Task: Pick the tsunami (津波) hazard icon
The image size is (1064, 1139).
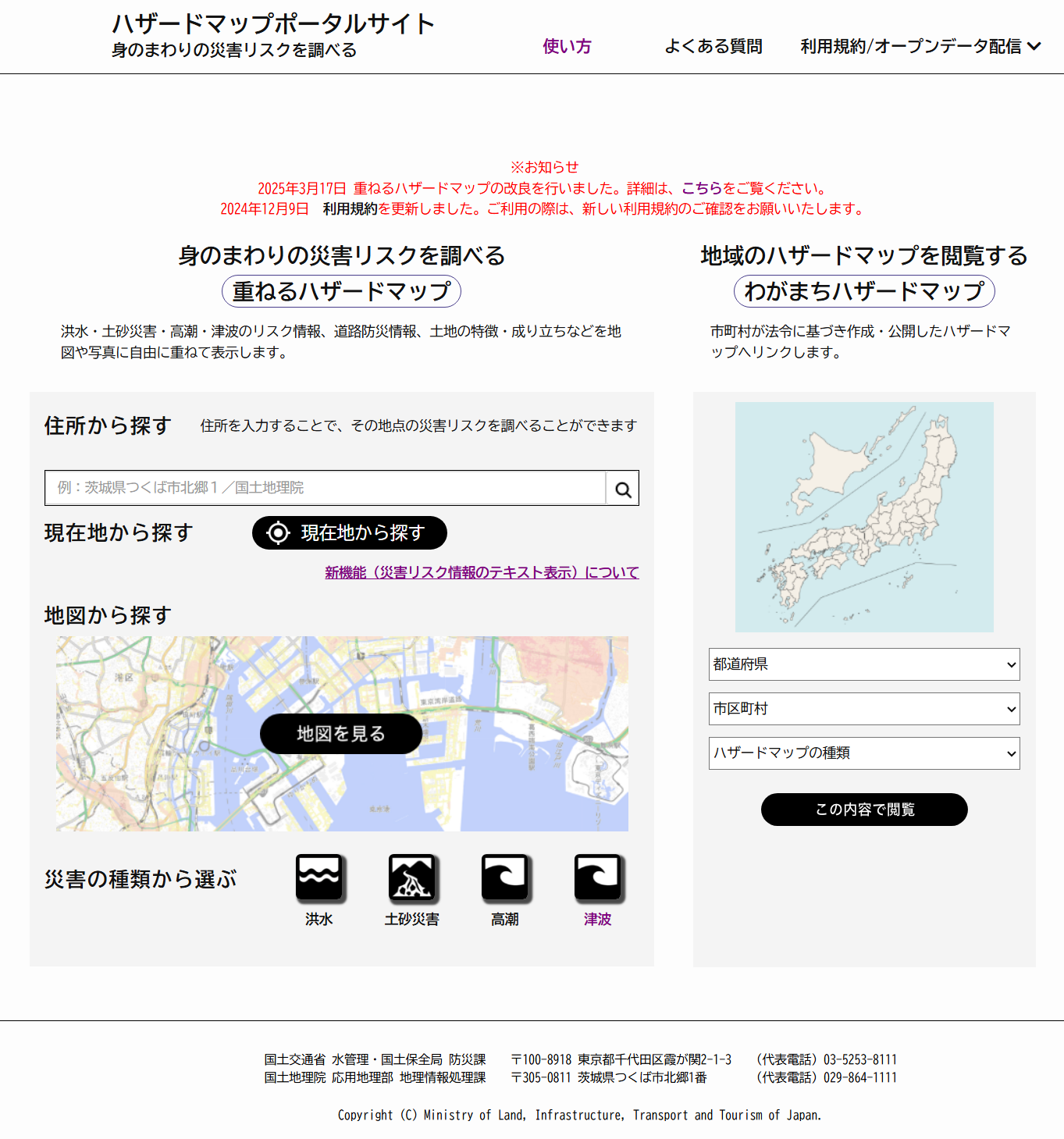Action: pyautogui.click(x=598, y=877)
